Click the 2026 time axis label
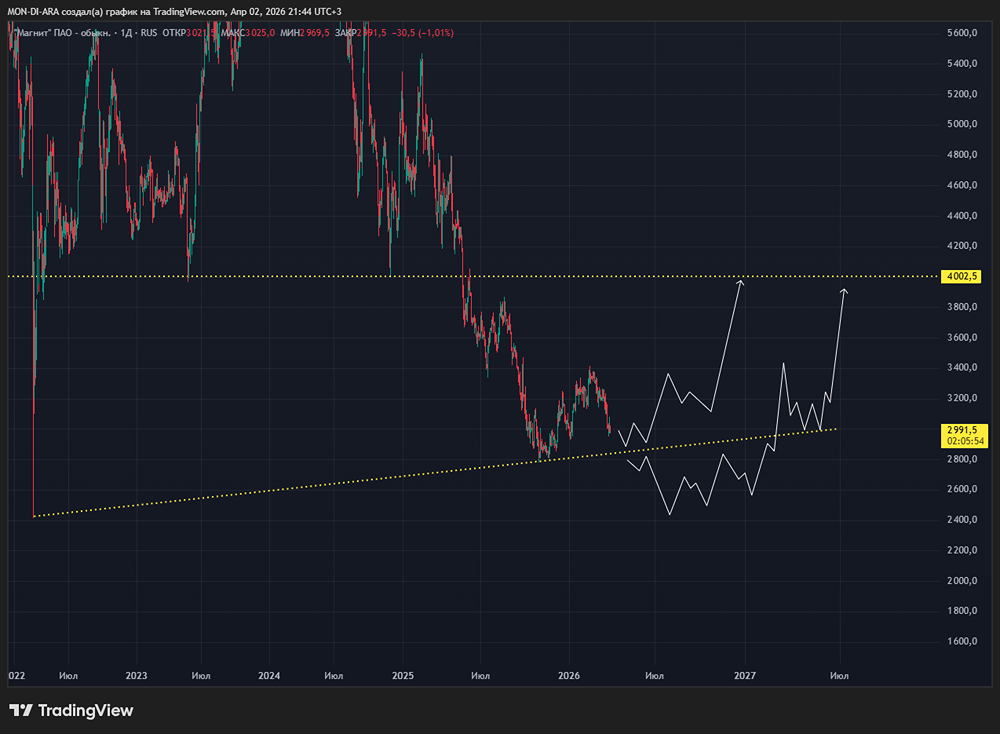This screenshot has height=734, width=1000. click(569, 676)
